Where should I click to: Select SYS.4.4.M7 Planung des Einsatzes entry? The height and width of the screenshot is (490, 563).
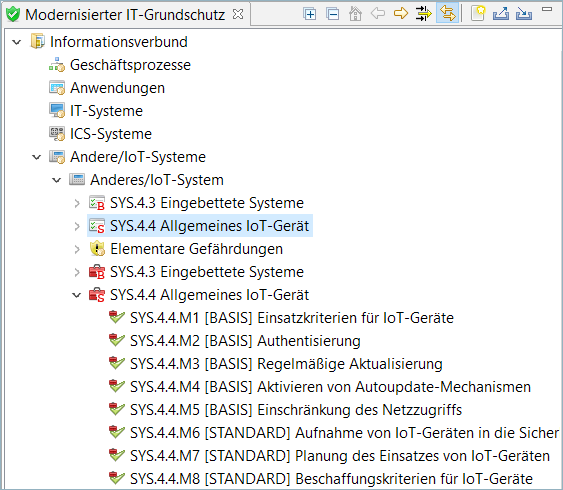pos(340,456)
